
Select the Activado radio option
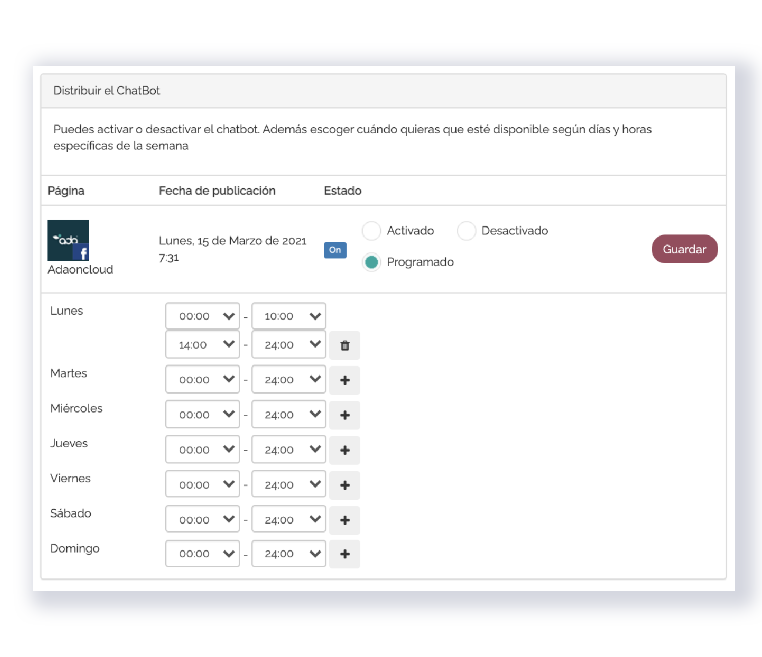[371, 231]
